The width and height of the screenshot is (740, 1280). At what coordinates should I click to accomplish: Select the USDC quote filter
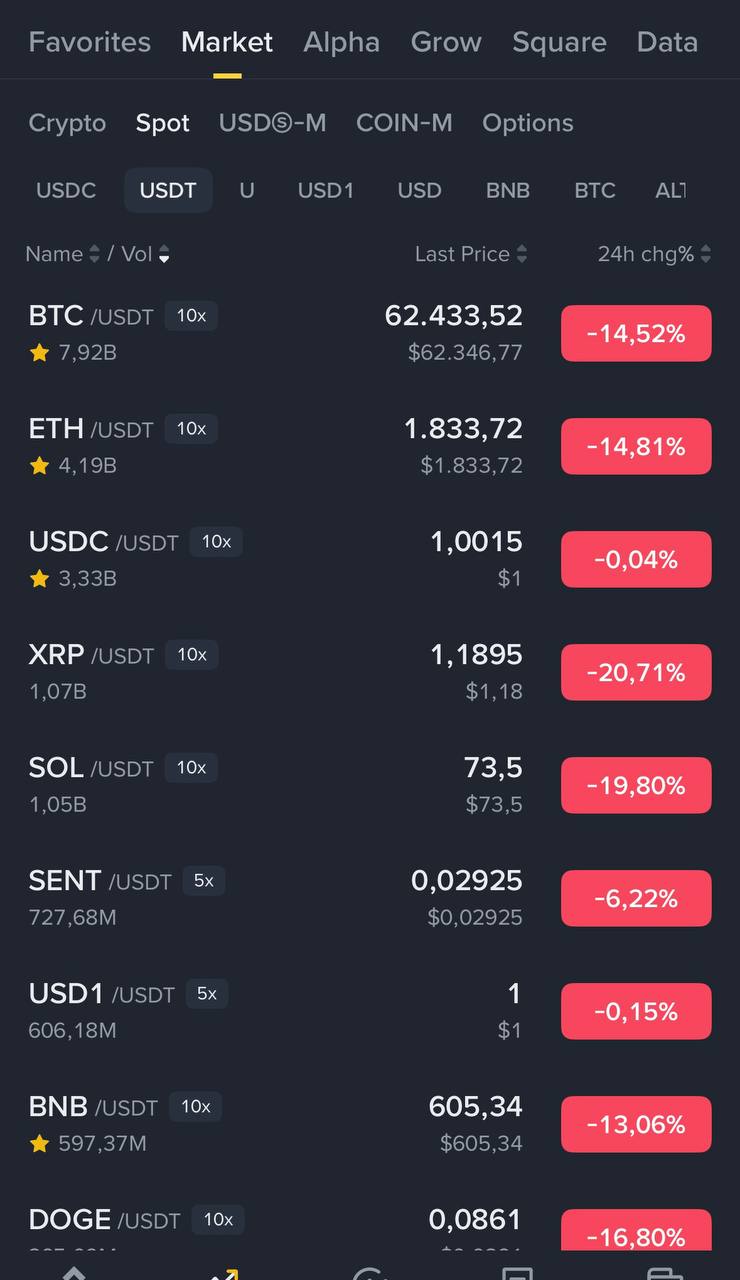click(x=66, y=190)
